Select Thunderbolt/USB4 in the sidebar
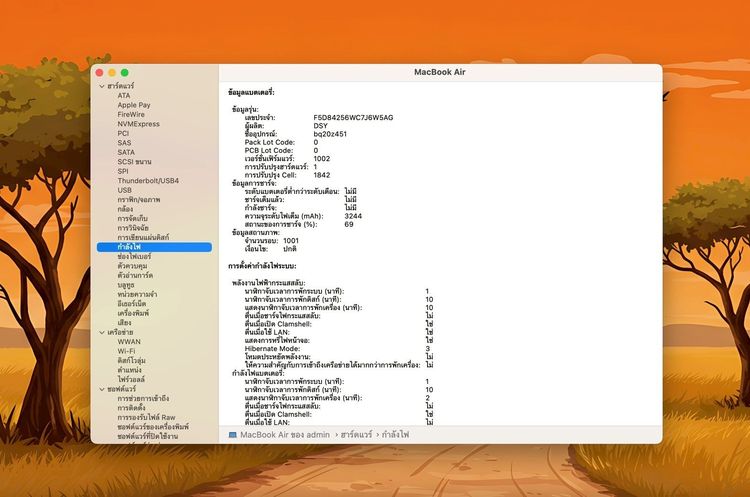This screenshot has width=750, height=497. [148, 180]
